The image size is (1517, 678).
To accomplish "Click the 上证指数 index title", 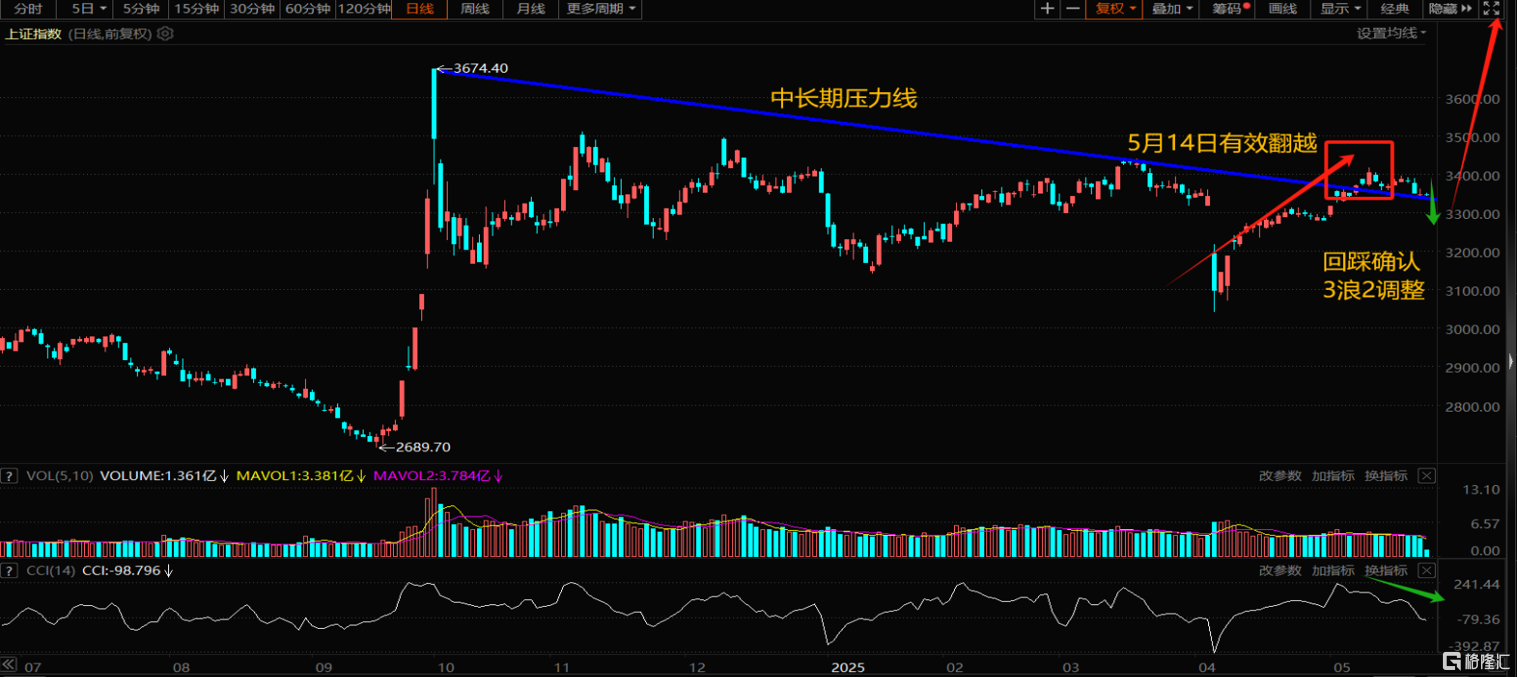I will pyautogui.click(x=33, y=33).
